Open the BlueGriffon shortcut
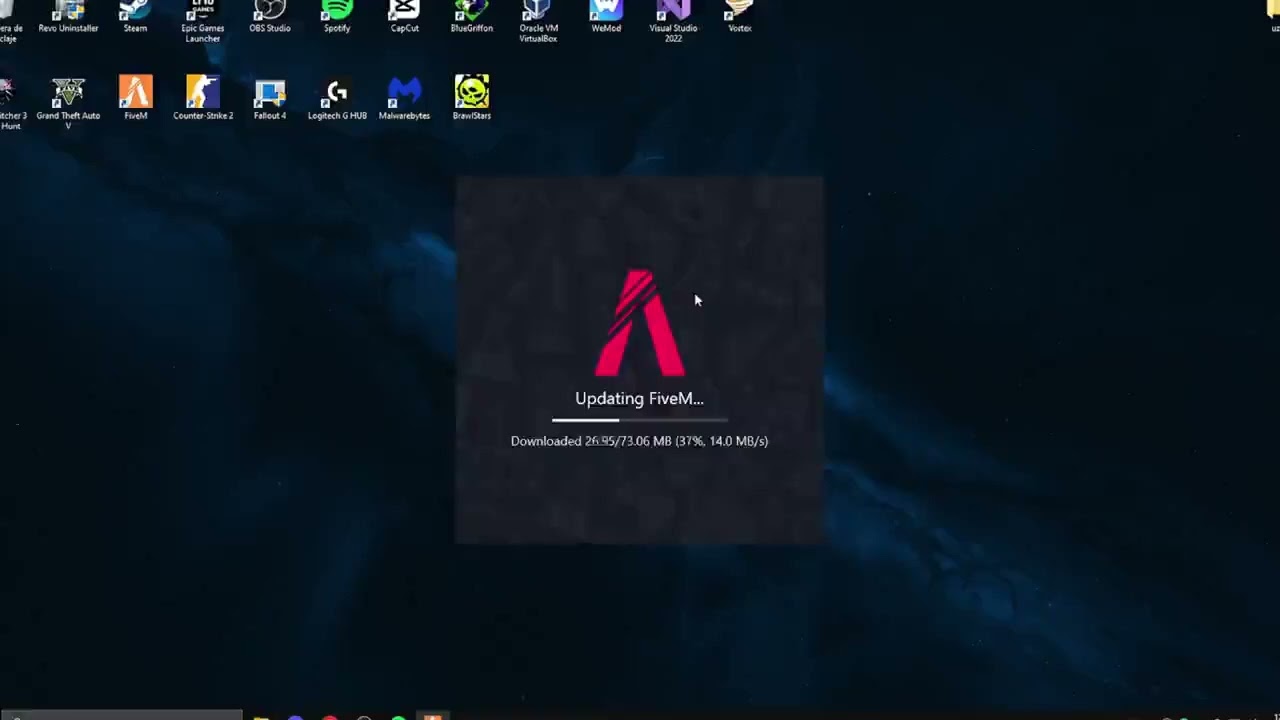 [471, 17]
